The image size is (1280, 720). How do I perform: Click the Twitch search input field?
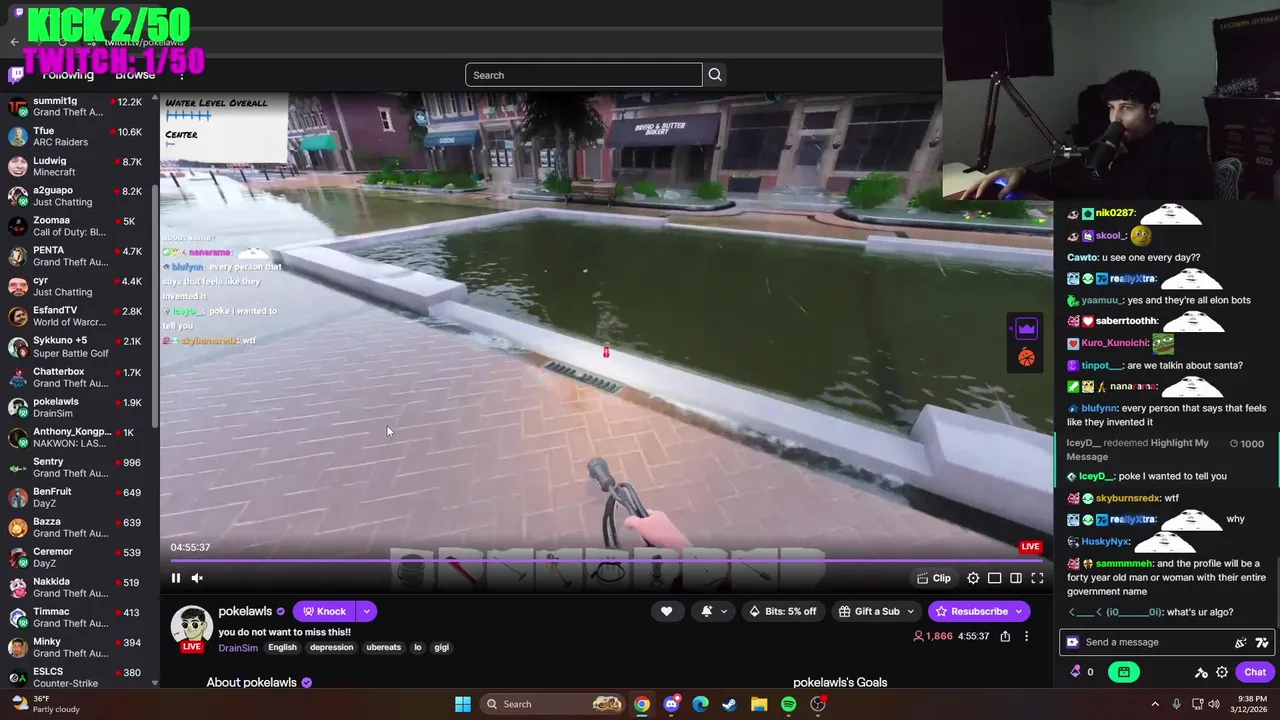pos(583,75)
